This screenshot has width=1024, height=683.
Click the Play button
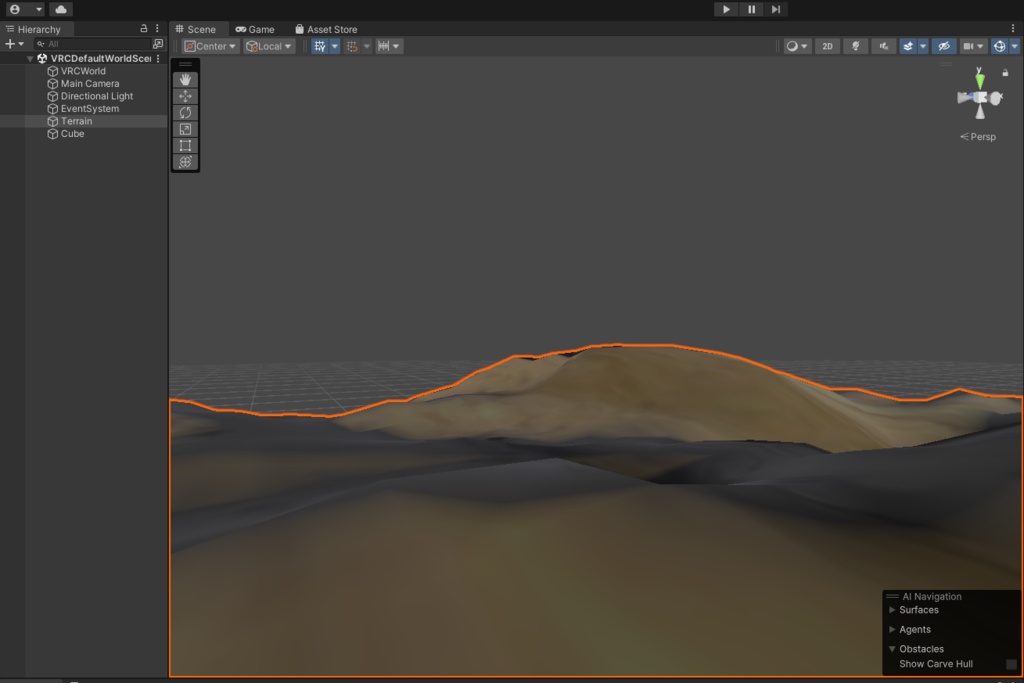point(726,9)
